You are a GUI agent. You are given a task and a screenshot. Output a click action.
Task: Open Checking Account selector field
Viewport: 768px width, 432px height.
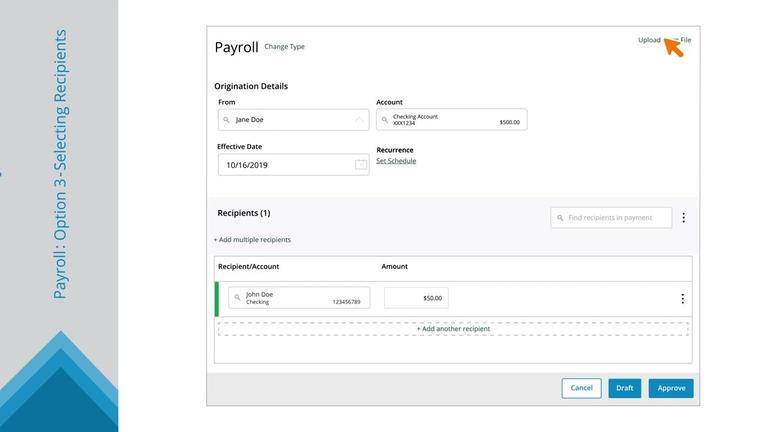pos(452,120)
